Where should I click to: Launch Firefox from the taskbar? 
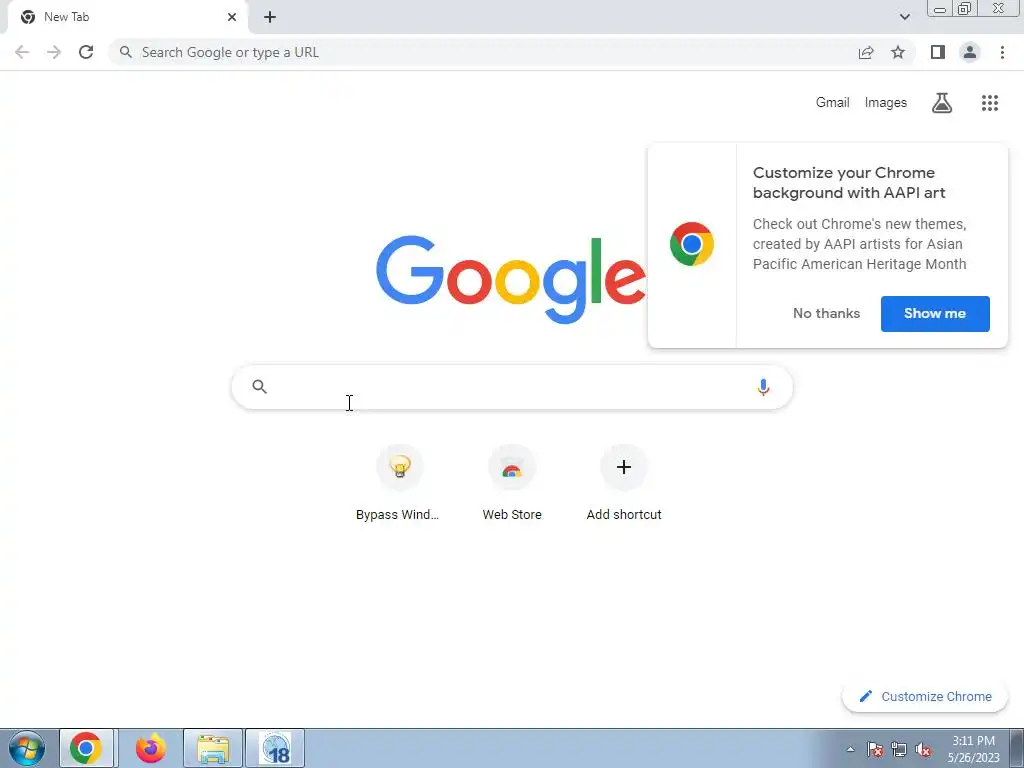(150, 748)
